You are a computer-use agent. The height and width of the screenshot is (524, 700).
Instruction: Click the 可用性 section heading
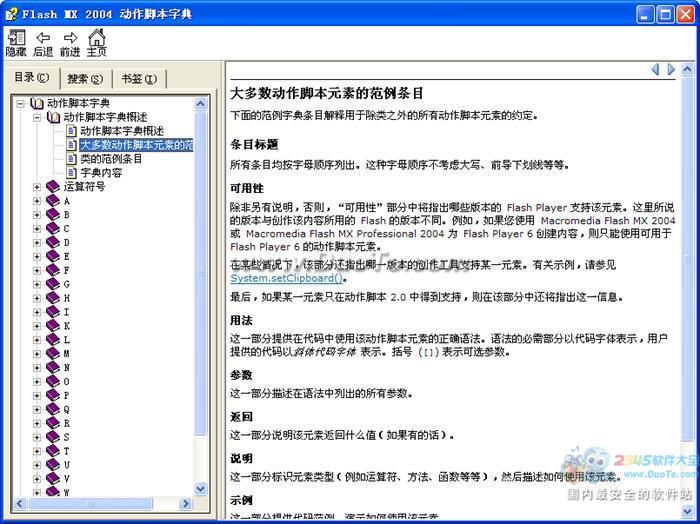click(247, 188)
